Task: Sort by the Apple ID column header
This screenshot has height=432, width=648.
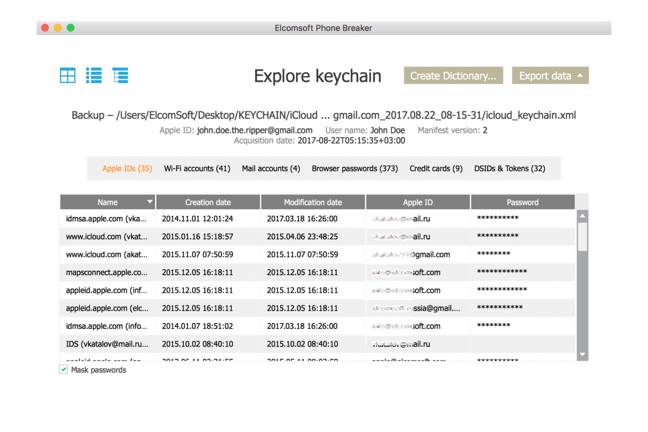Action: click(x=418, y=202)
